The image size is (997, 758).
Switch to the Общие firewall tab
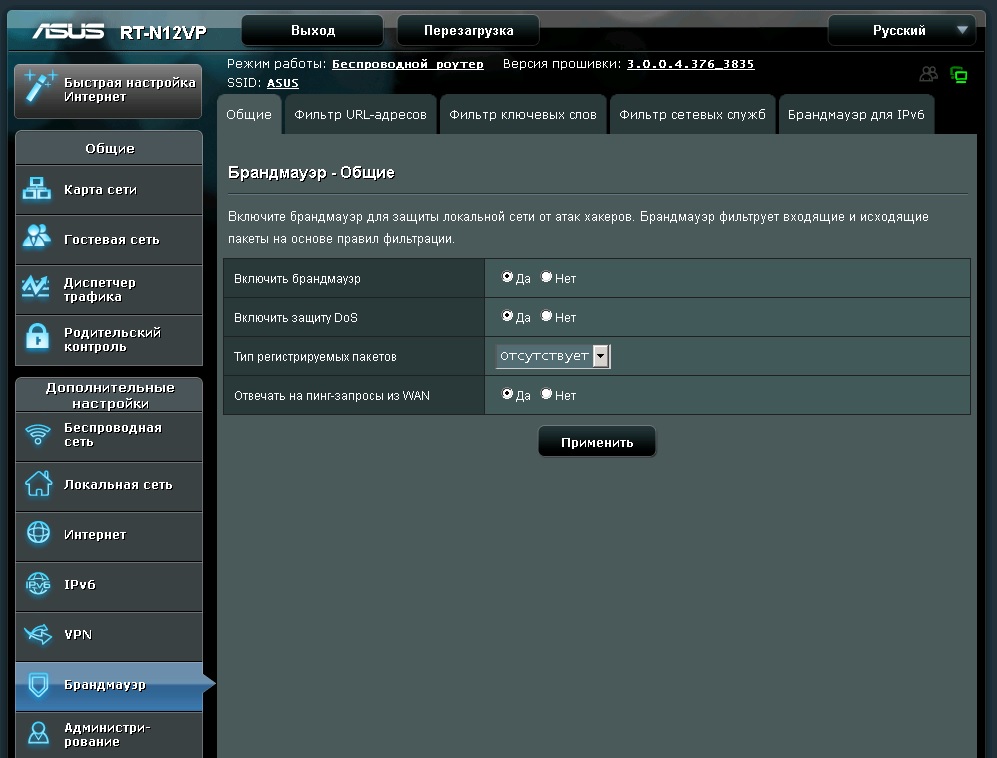coord(249,114)
